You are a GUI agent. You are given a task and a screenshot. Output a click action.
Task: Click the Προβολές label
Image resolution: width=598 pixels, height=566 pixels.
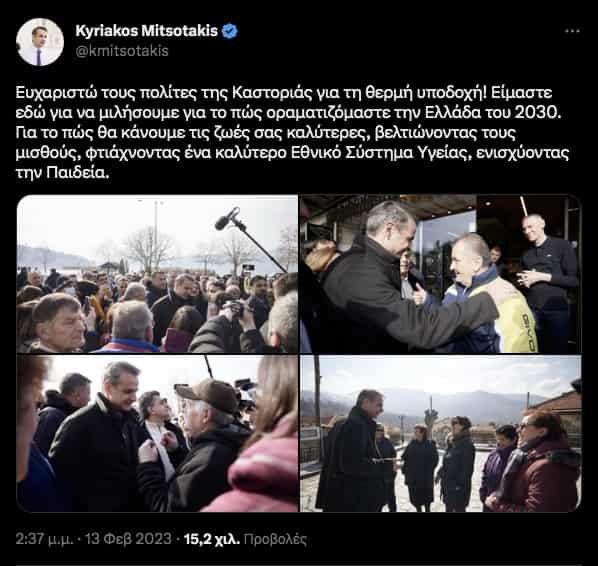[x=275, y=539]
